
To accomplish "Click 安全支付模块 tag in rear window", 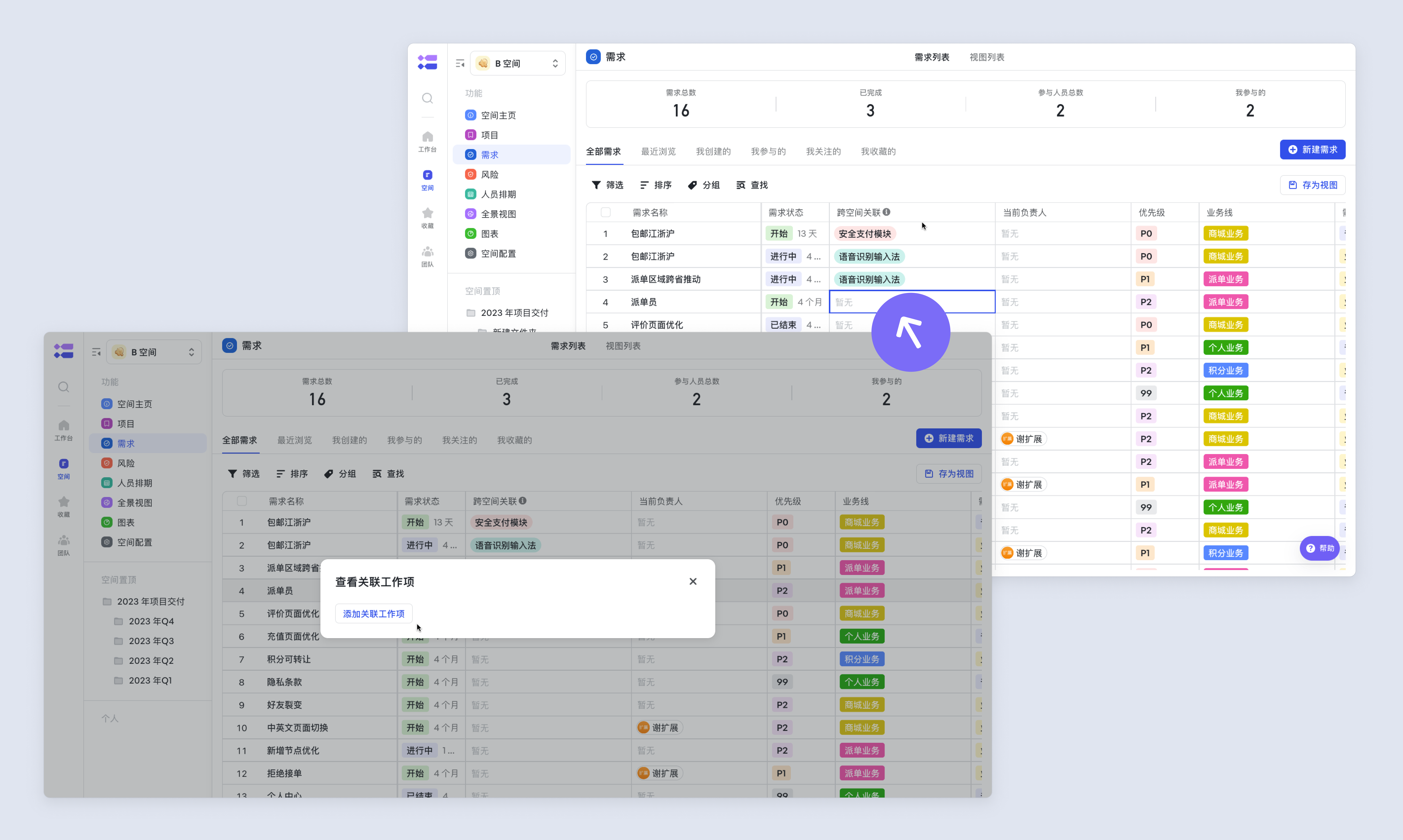I will tap(865, 234).
